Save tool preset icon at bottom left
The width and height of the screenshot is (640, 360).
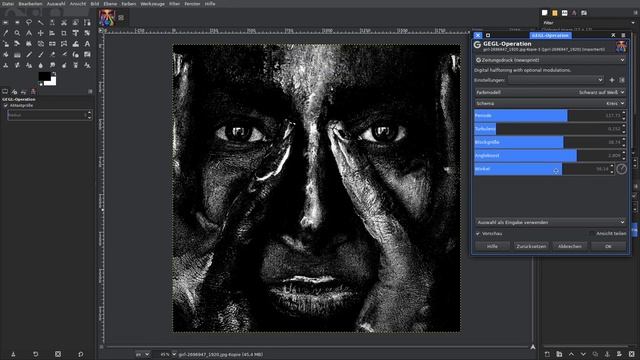13,354
